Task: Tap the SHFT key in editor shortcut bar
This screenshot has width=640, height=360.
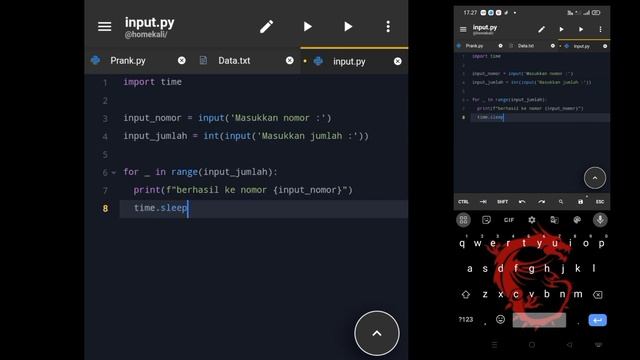Action: 502,202
